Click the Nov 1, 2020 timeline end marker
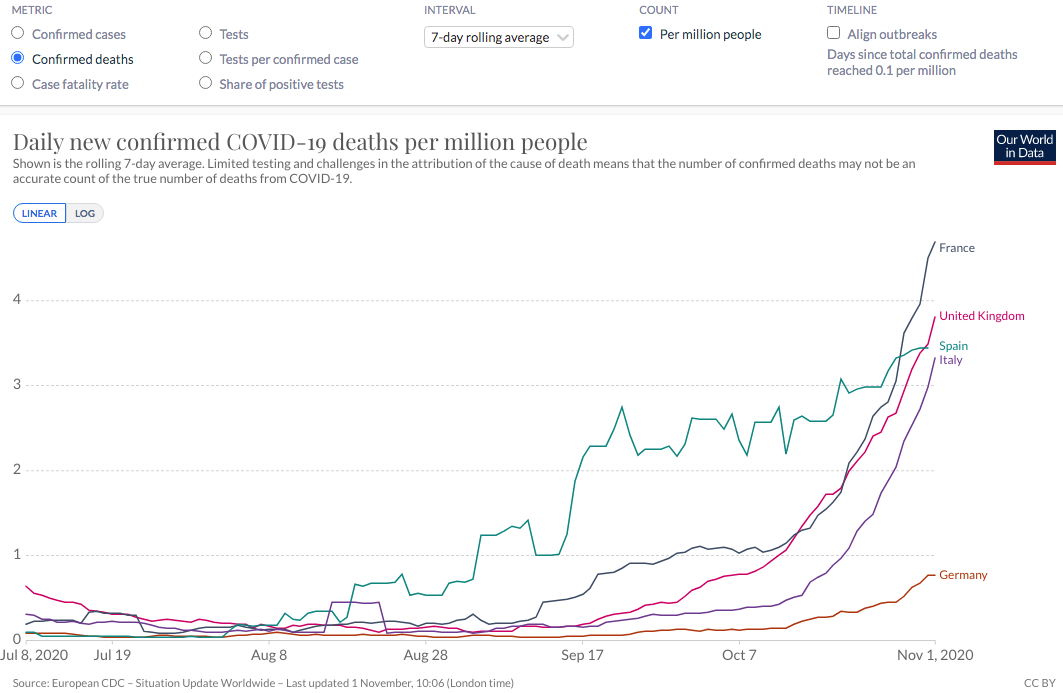The image size is (1063, 693). click(x=934, y=655)
